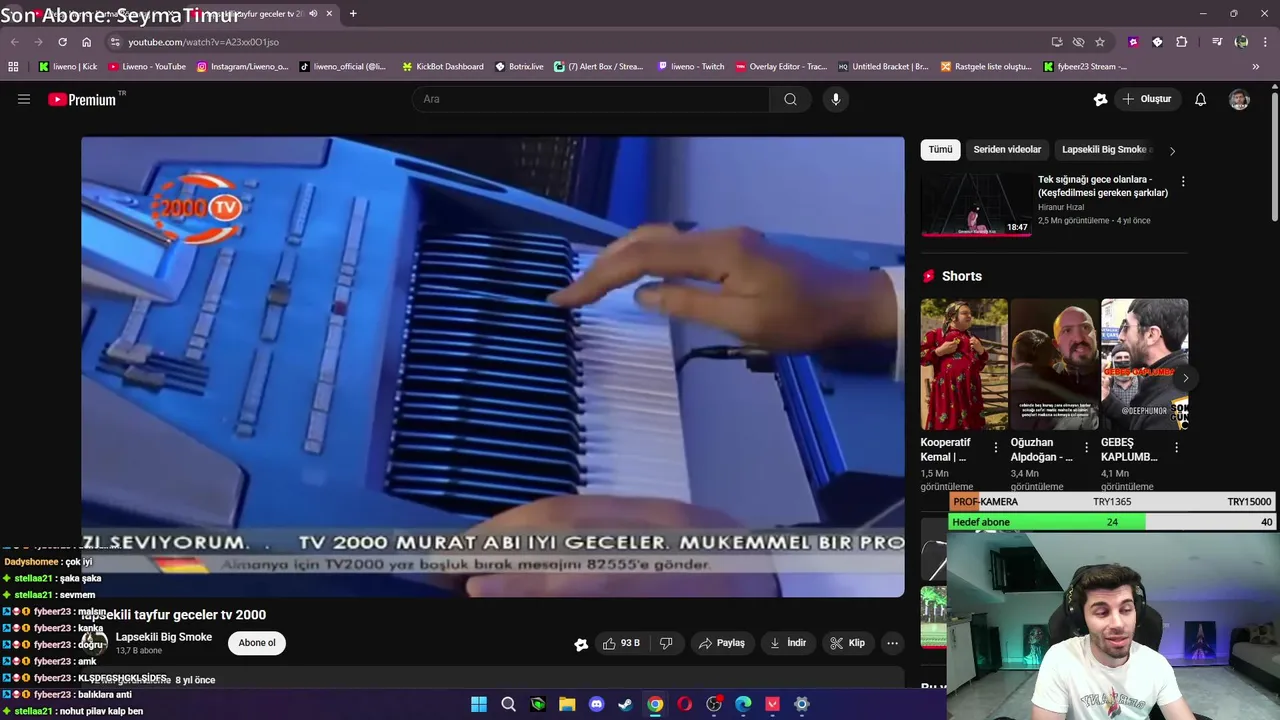This screenshot has height=720, width=1280.
Task: Create a clip with the Klip button
Action: 847,643
